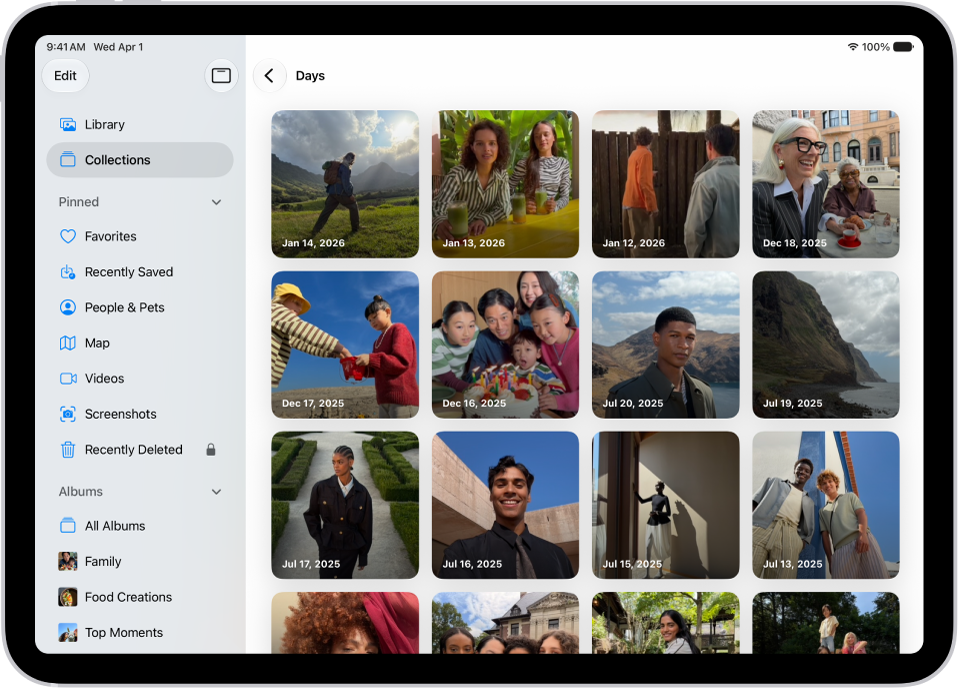Image resolution: width=960 pixels, height=690 pixels.
Task: Click the Favorites heart icon
Action: coord(68,236)
